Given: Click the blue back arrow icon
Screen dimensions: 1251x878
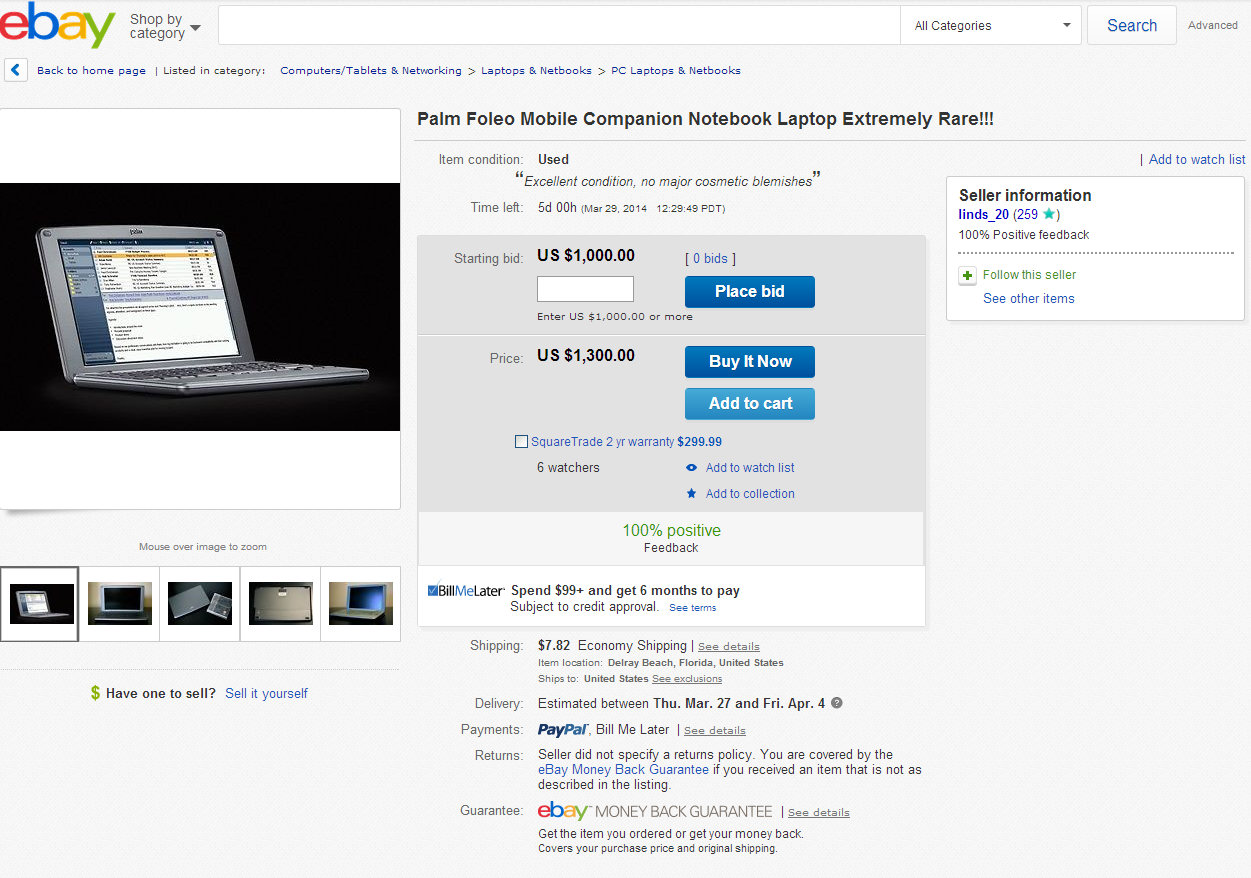Looking at the screenshot, I should [16, 70].
